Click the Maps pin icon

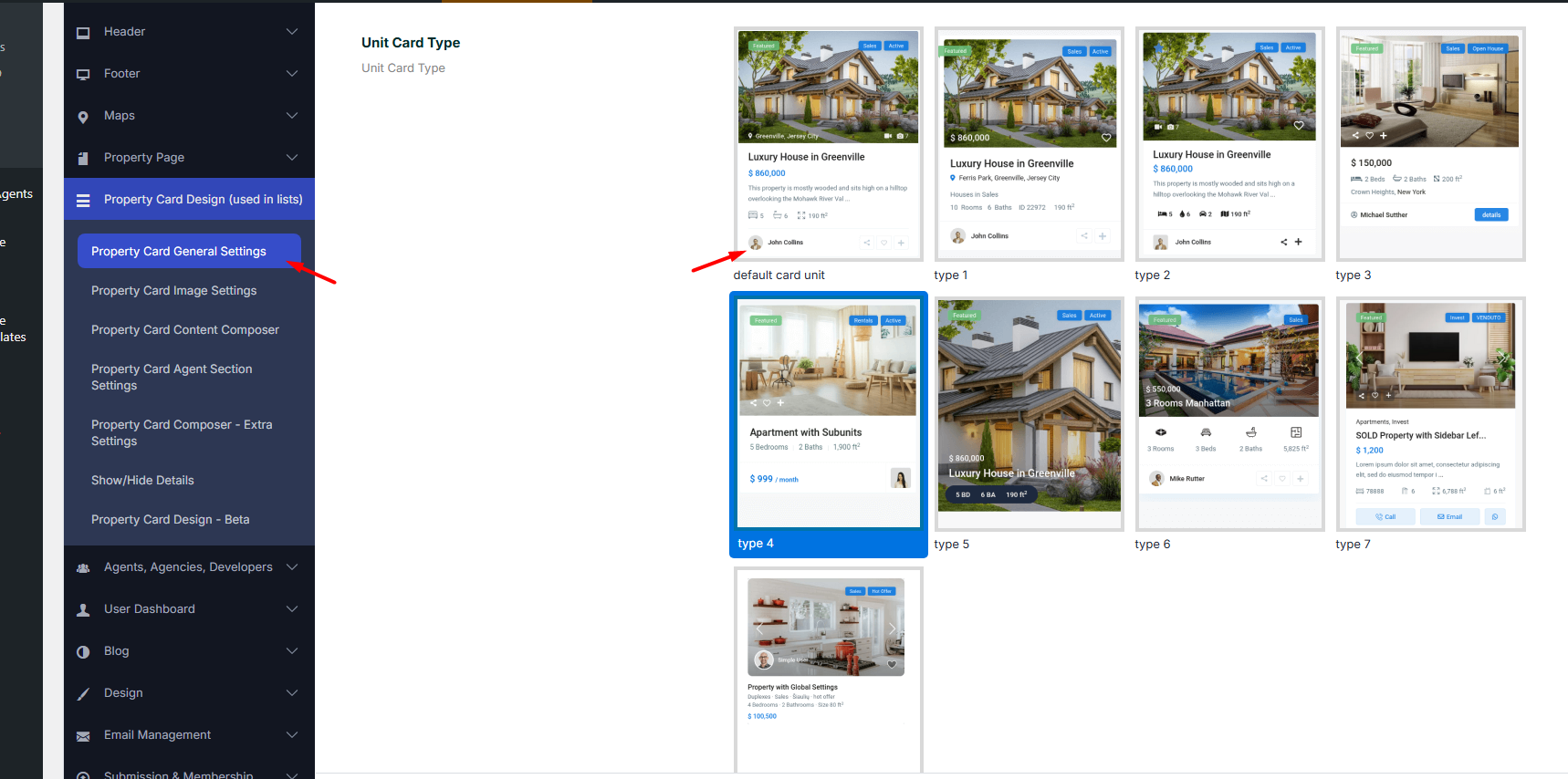point(83,117)
